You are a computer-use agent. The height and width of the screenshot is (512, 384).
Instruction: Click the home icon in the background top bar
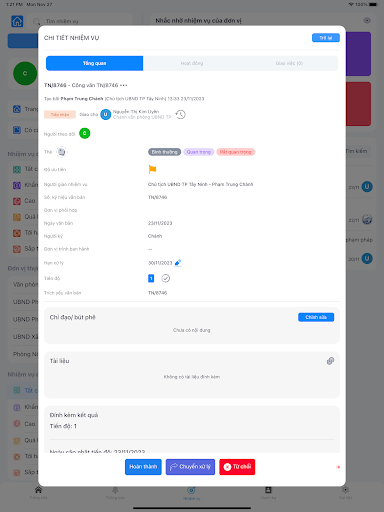coord(17,21)
